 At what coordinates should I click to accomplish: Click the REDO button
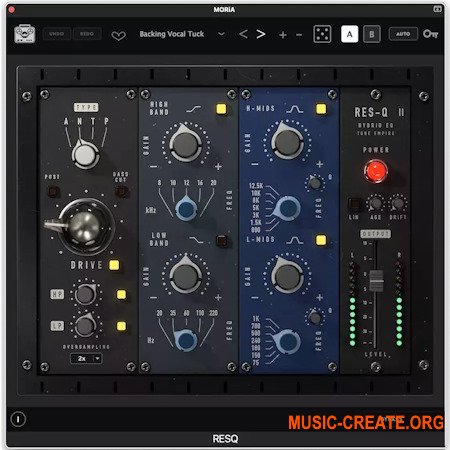(x=87, y=34)
